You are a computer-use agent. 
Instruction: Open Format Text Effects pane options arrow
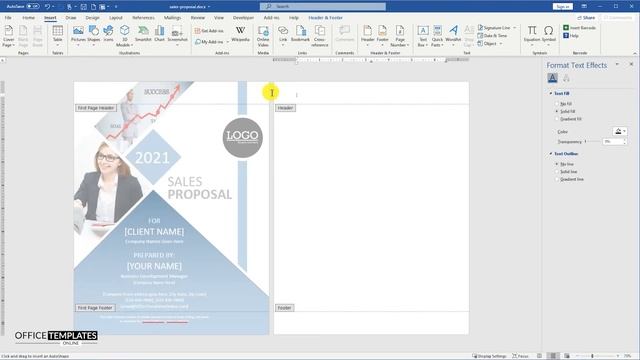[x=617, y=64]
